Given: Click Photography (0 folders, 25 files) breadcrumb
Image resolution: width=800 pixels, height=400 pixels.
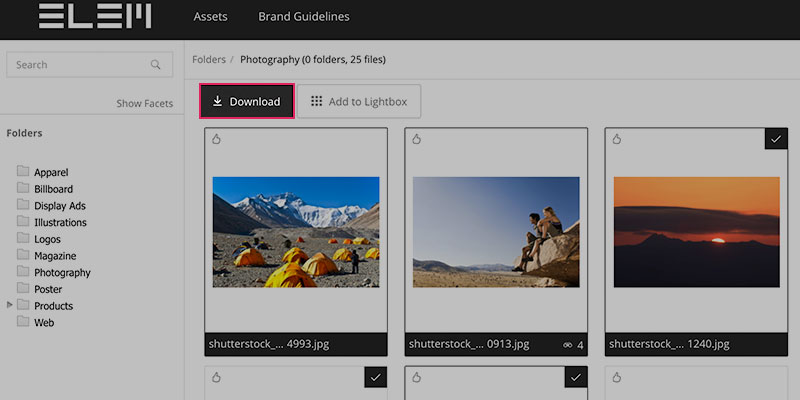Looking at the screenshot, I should [313, 60].
